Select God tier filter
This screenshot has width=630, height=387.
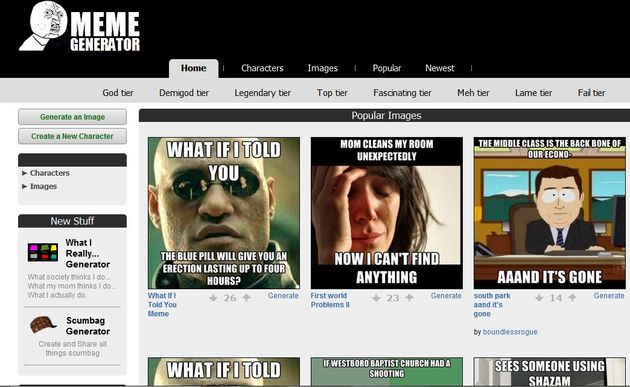click(118, 93)
